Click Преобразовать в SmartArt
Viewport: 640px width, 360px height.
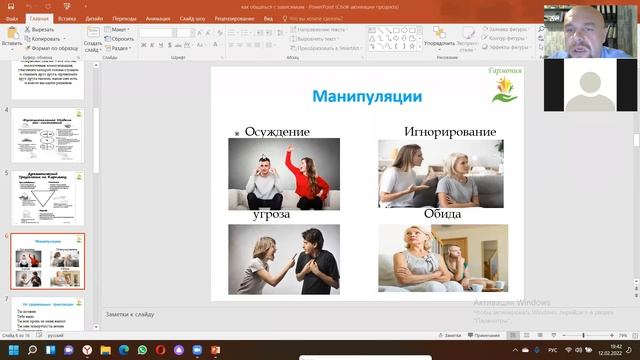click(326, 48)
